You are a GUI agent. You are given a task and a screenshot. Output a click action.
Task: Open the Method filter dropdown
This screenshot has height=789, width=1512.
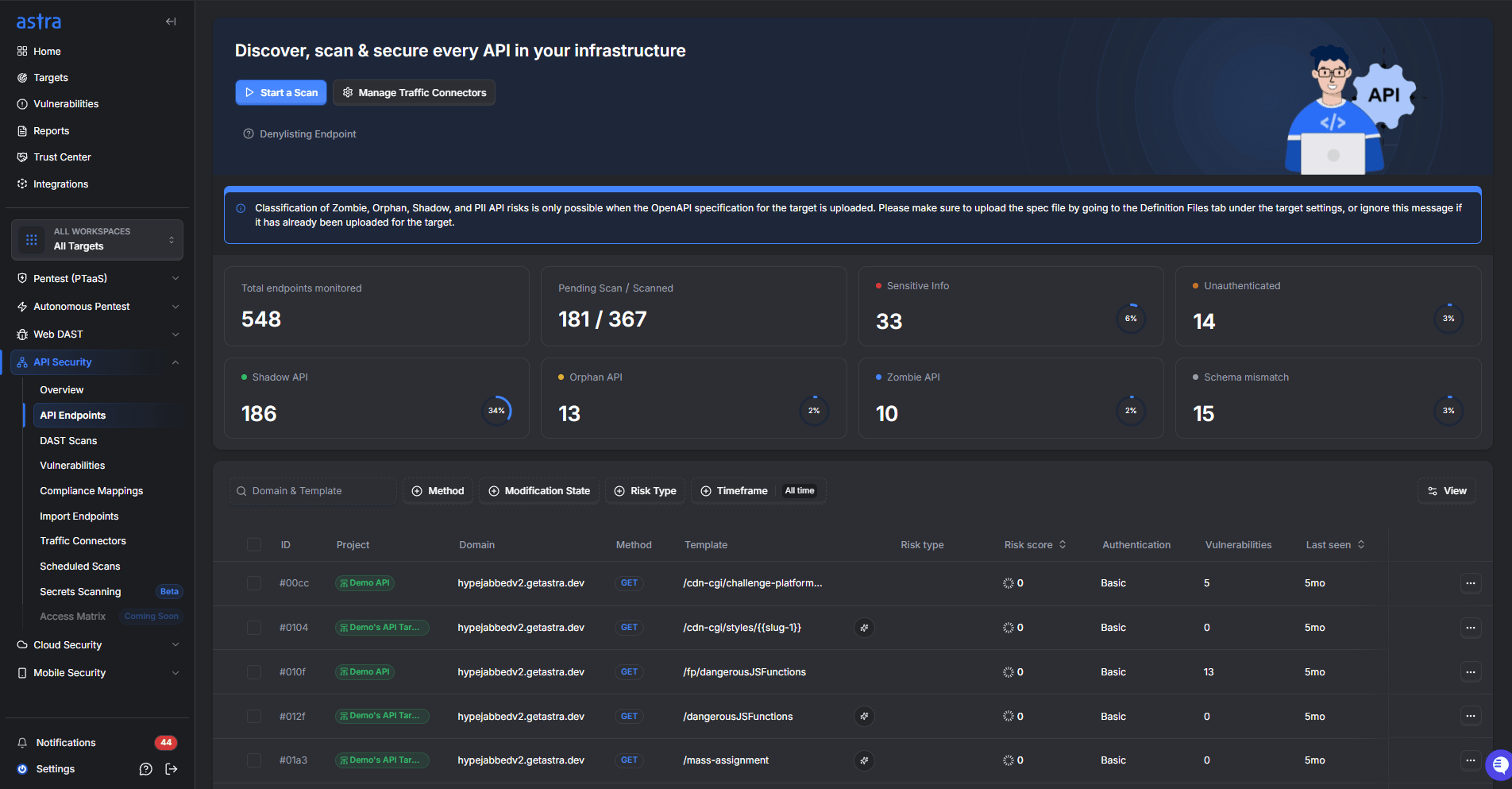(438, 491)
